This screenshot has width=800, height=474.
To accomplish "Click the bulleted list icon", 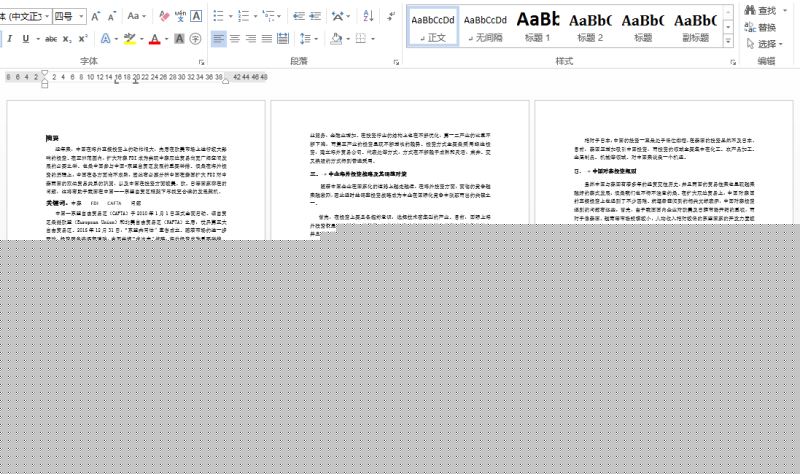I will pyautogui.click(x=219, y=16).
